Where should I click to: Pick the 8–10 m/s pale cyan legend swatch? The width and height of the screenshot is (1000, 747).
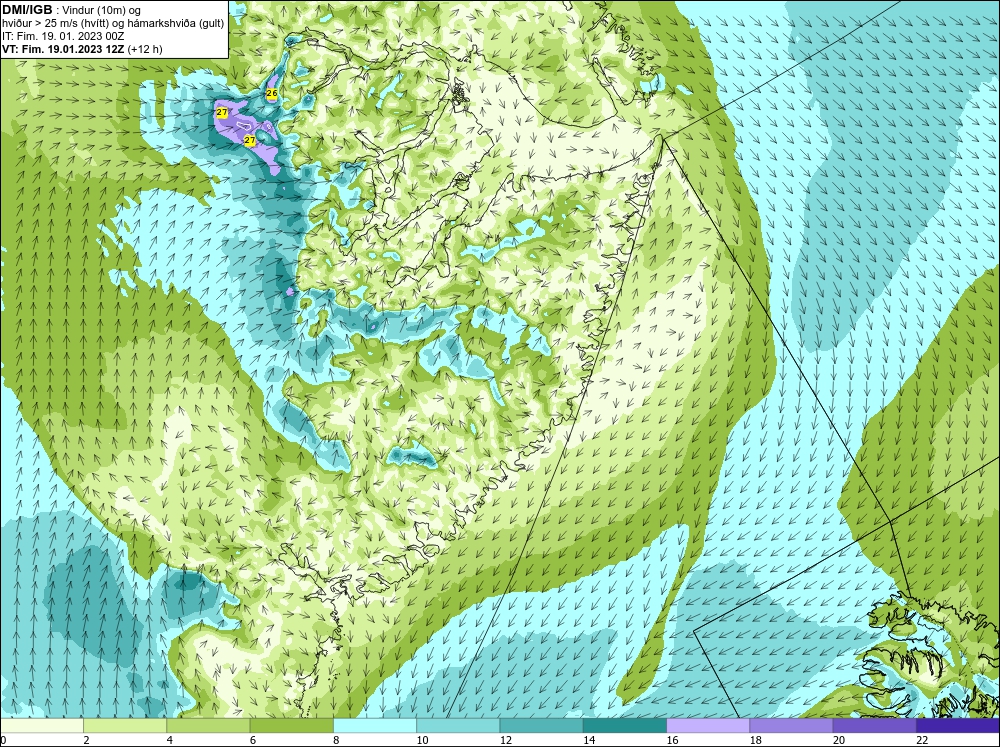pos(375,726)
